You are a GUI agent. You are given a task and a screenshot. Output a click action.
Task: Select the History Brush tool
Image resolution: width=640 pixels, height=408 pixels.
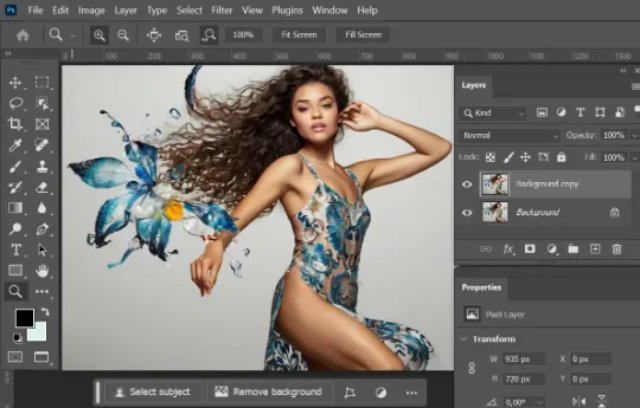(x=16, y=187)
